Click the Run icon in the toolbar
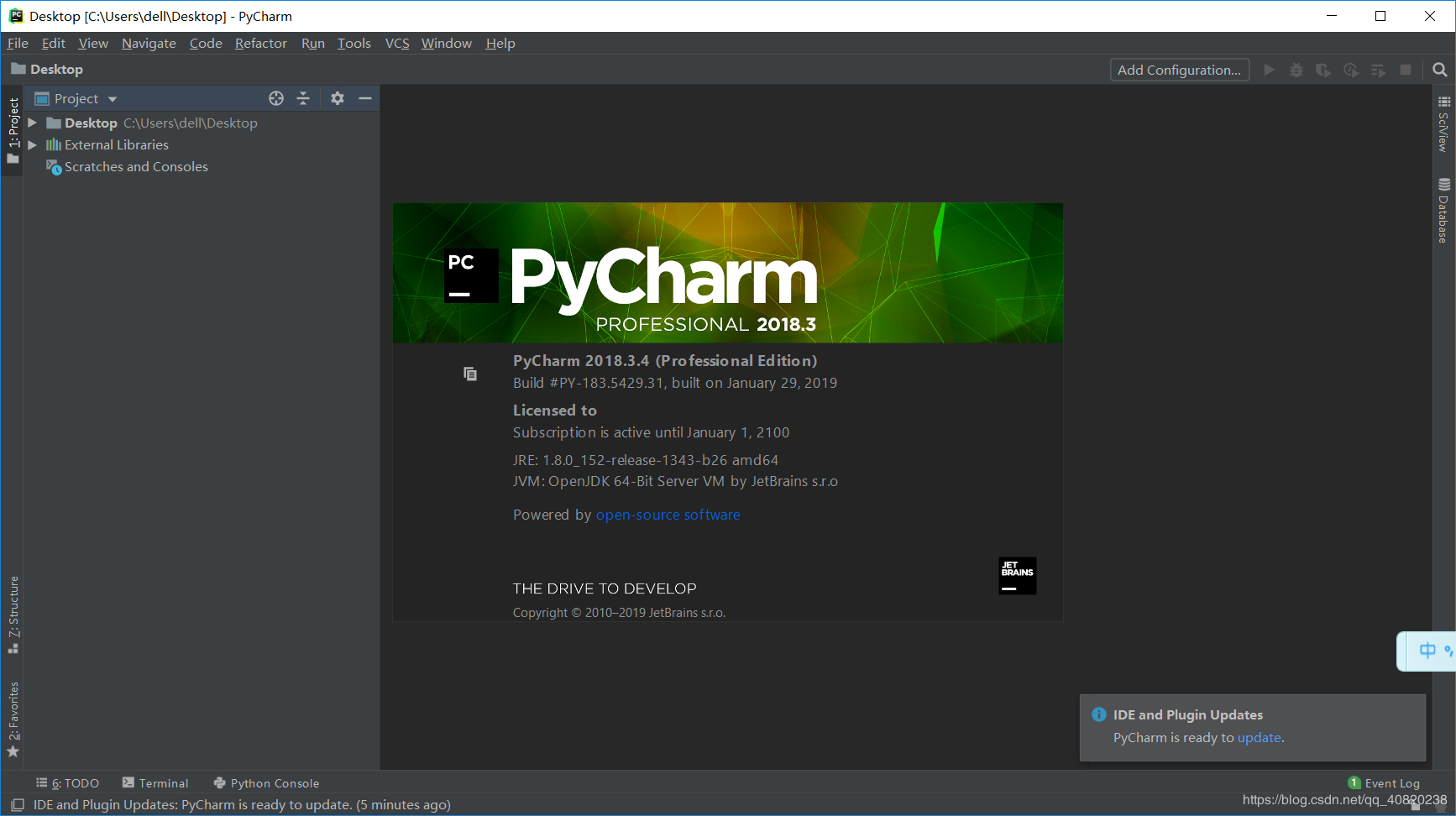The image size is (1456, 816). (1269, 70)
